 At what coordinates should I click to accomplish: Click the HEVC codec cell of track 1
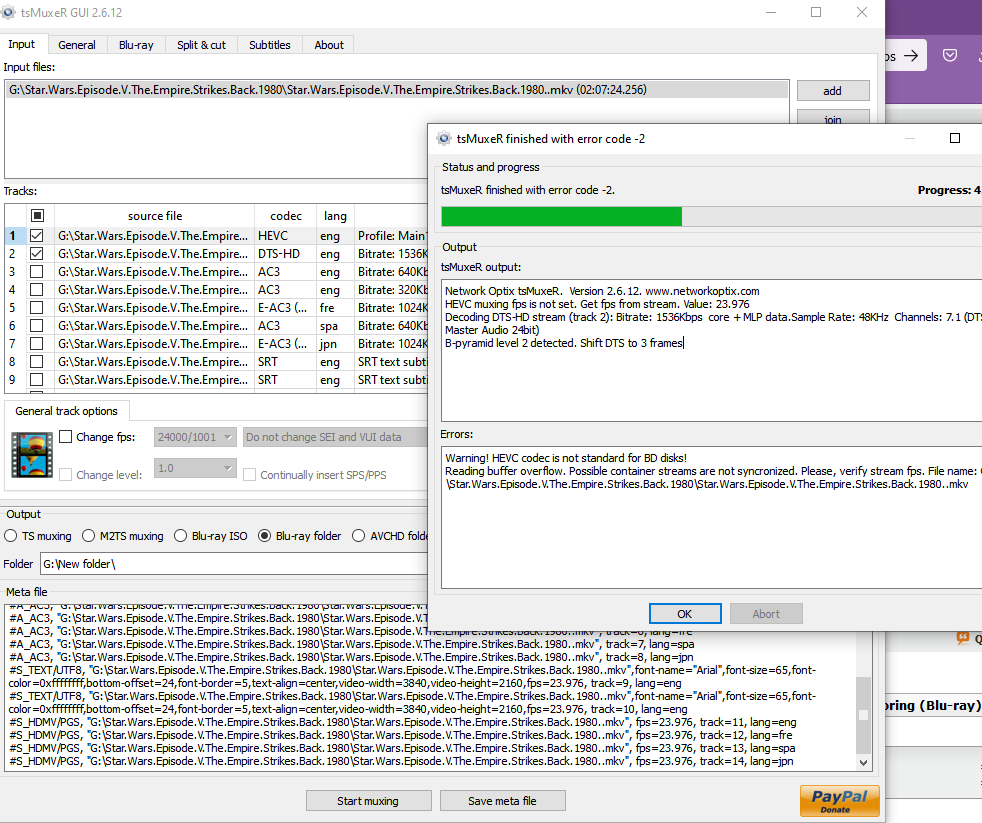pyautogui.click(x=286, y=236)
